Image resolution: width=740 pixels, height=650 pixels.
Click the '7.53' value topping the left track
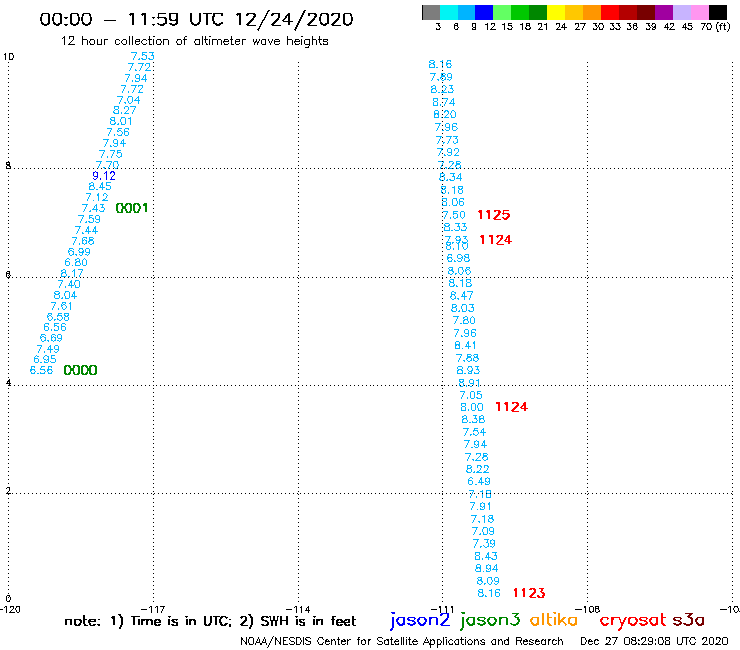pos(143,56)
